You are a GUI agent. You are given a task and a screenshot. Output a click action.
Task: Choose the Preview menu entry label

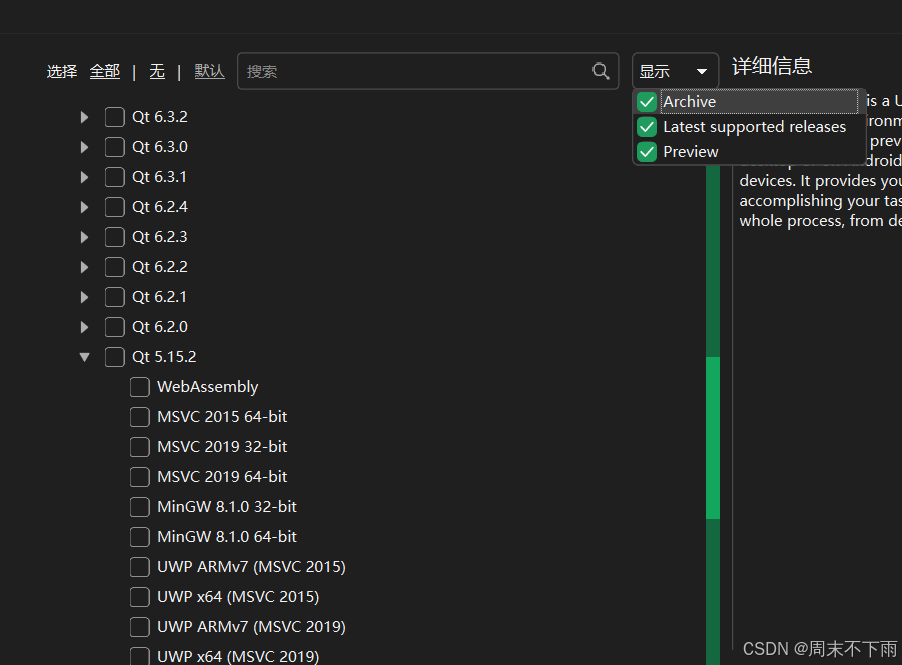[x=690, y=152]
